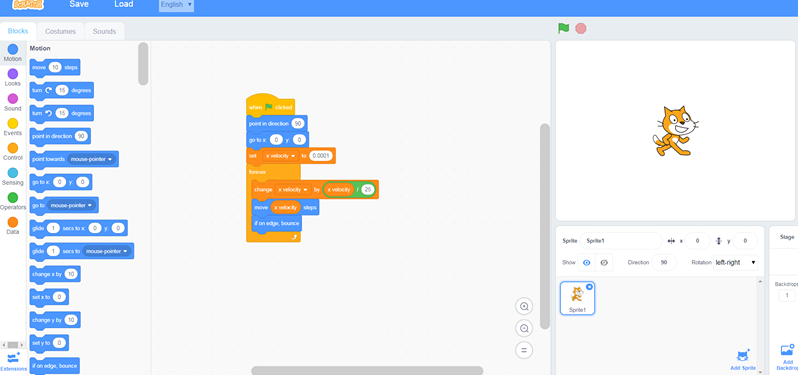The height and width of the screenshot is (375, 798).
Task: Click the change y by 10 block
Action: [x=55, y=320]
